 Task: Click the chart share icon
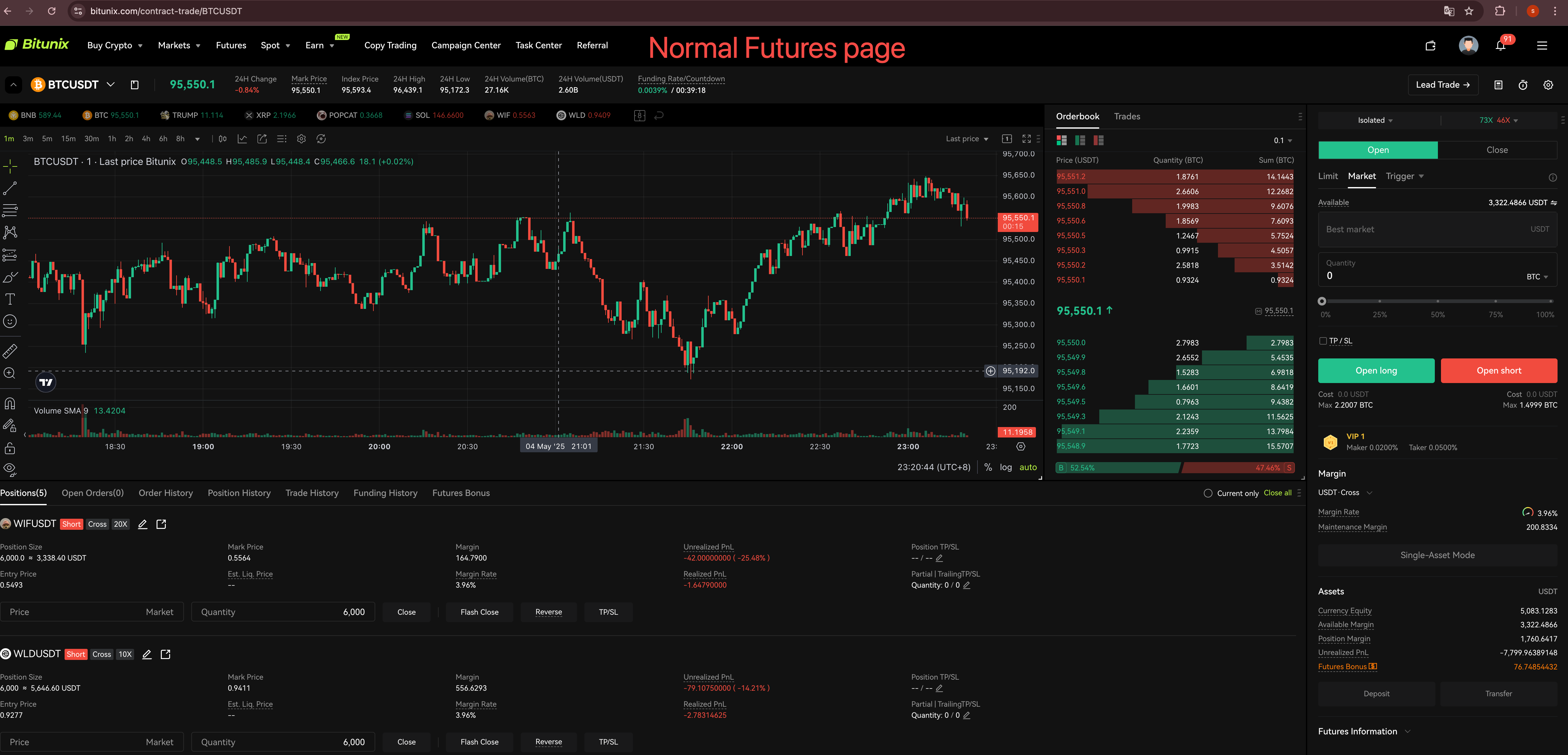coord(262,139)
